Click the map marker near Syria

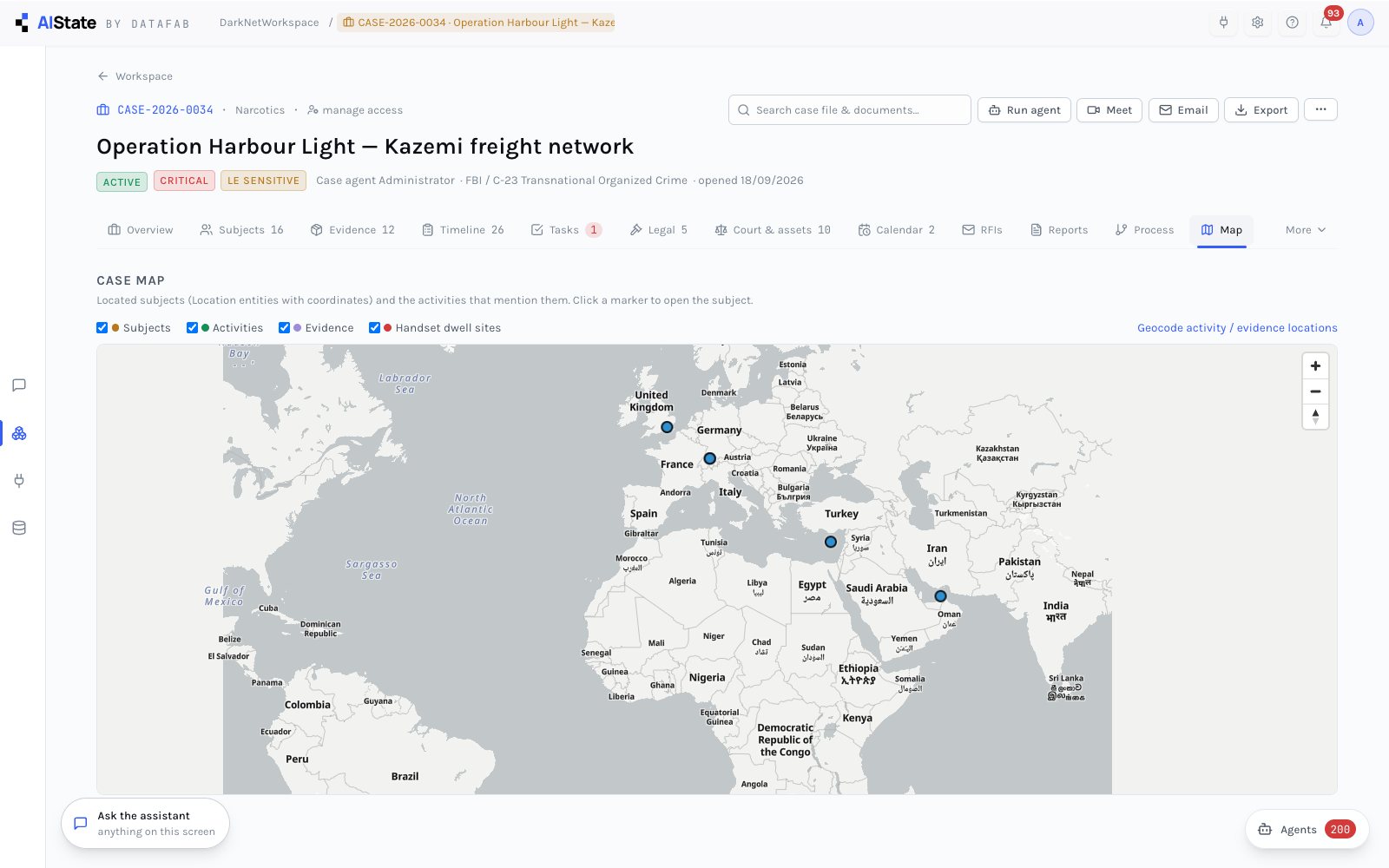[831, 542]
